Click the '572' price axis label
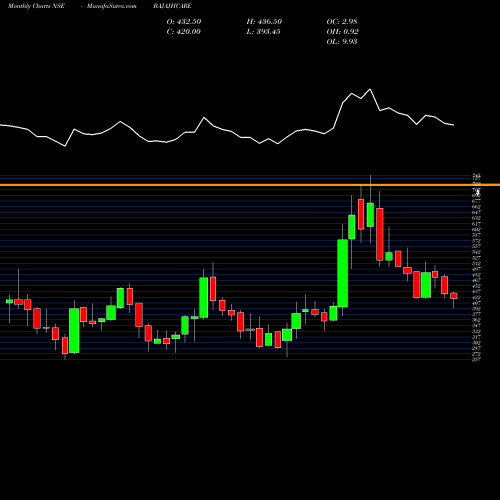Screen dimensions: 500x500 (x=476, y=241)
